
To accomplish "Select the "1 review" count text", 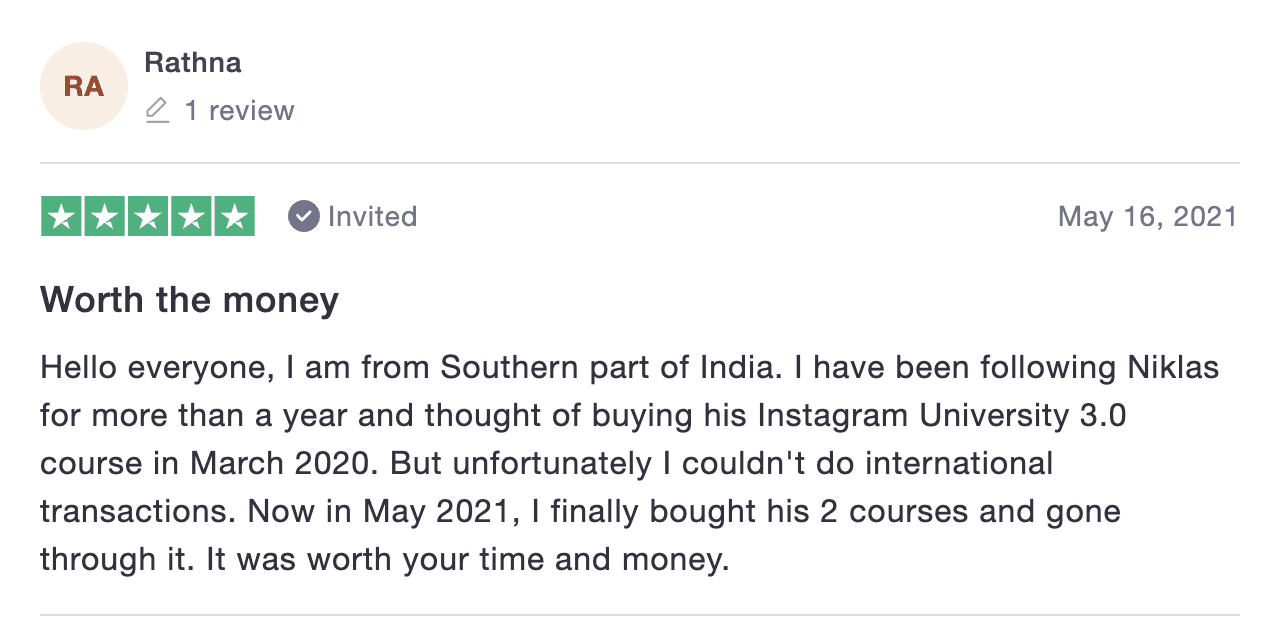I will (239, 110).
